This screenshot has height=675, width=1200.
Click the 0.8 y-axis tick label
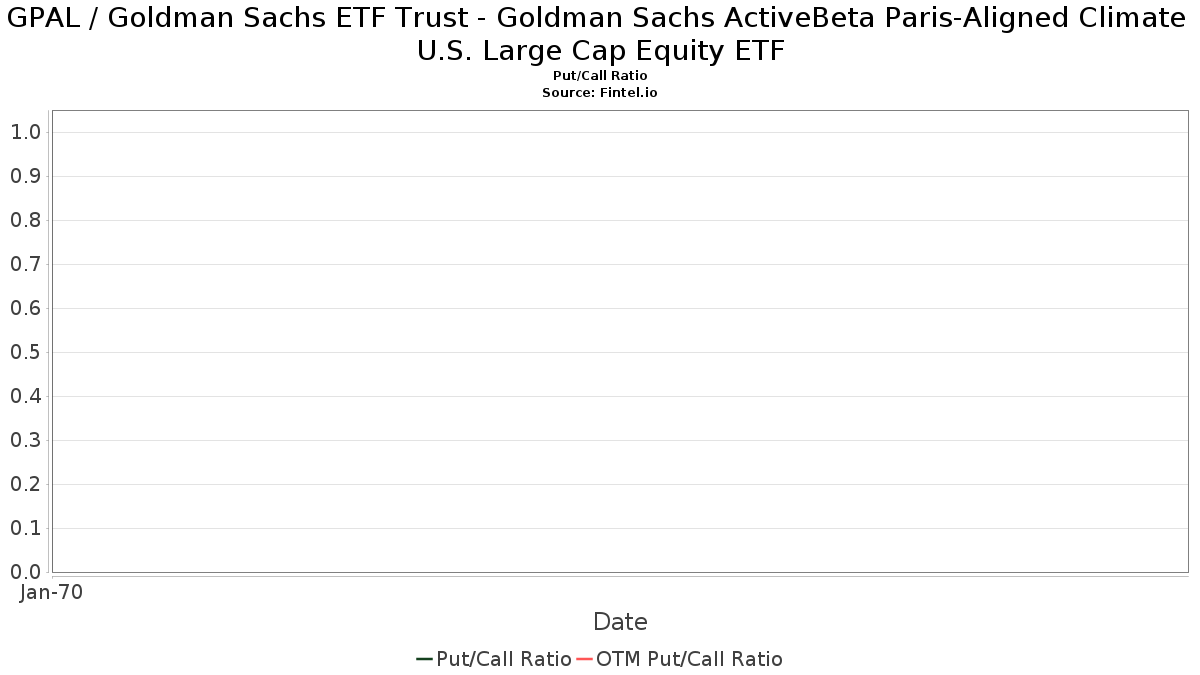coord(25,220)
